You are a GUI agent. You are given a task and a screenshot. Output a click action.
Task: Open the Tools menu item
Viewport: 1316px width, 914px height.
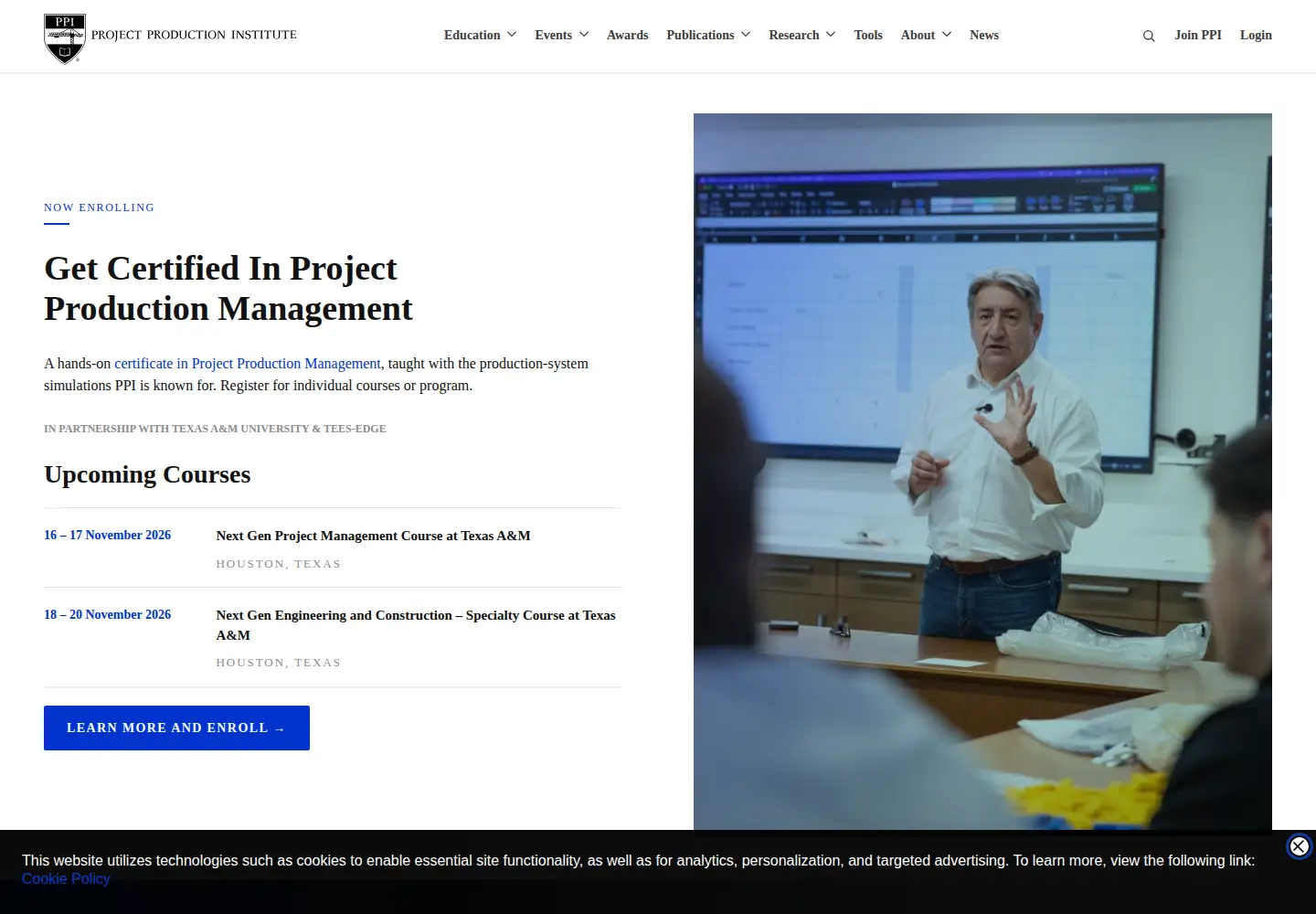[x=868, y=35]
